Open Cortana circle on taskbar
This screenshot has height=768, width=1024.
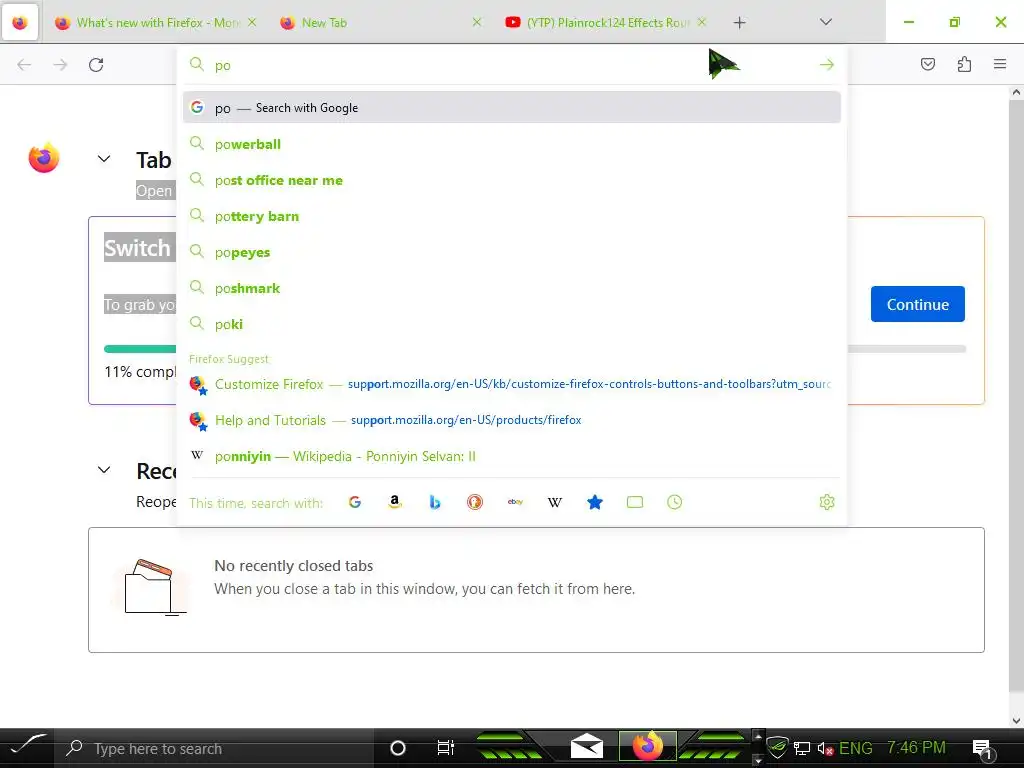[x=398, y=748]
